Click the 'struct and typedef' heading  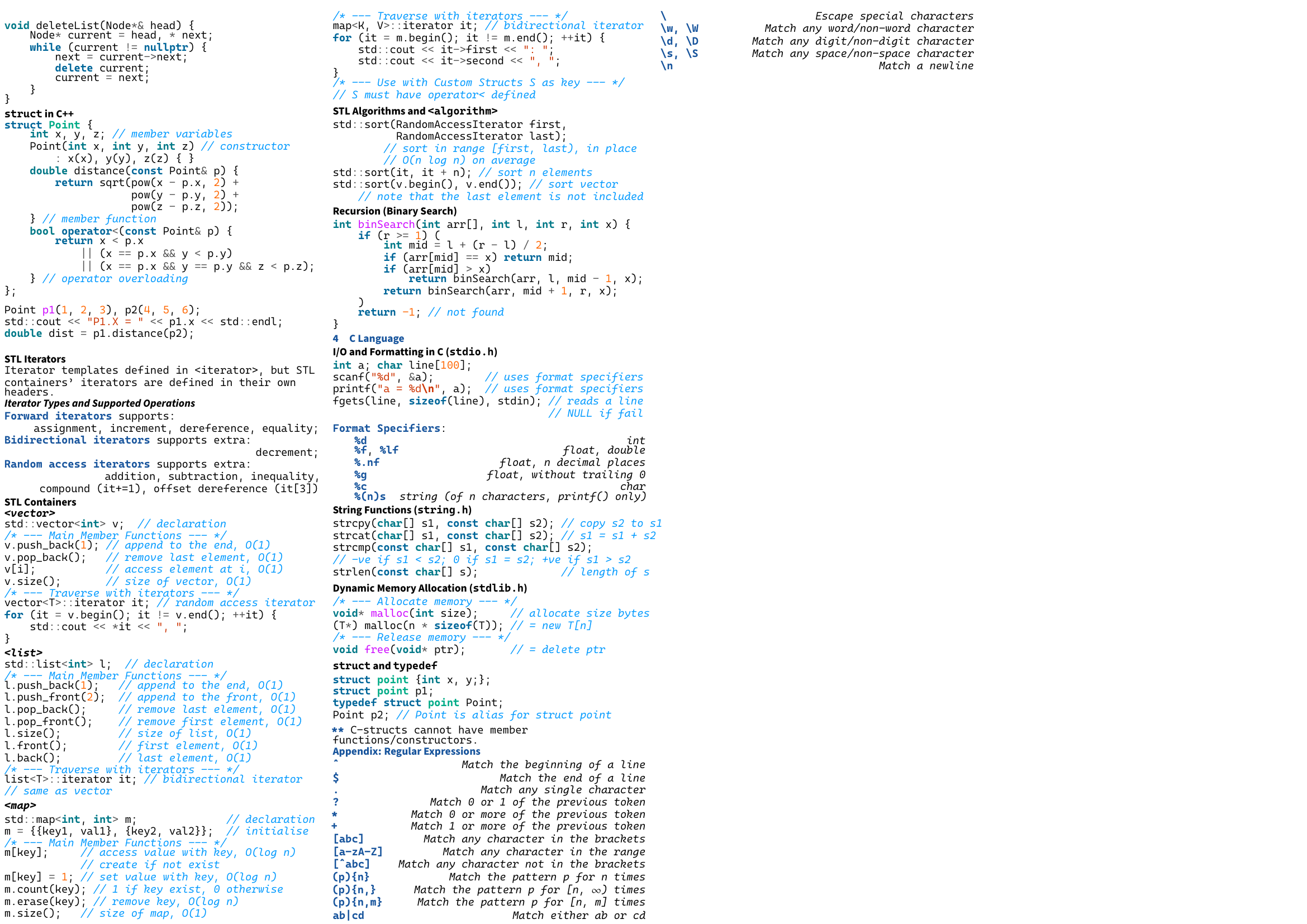[x=385, y=666]
